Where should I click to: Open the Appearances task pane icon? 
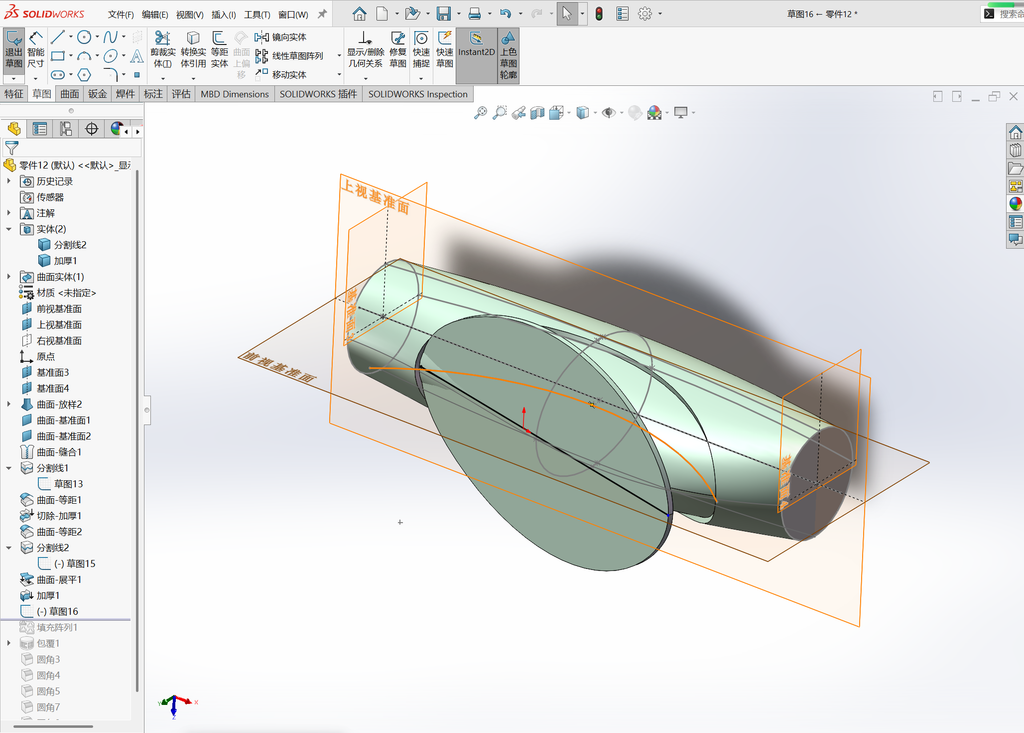coord(1015,204)
